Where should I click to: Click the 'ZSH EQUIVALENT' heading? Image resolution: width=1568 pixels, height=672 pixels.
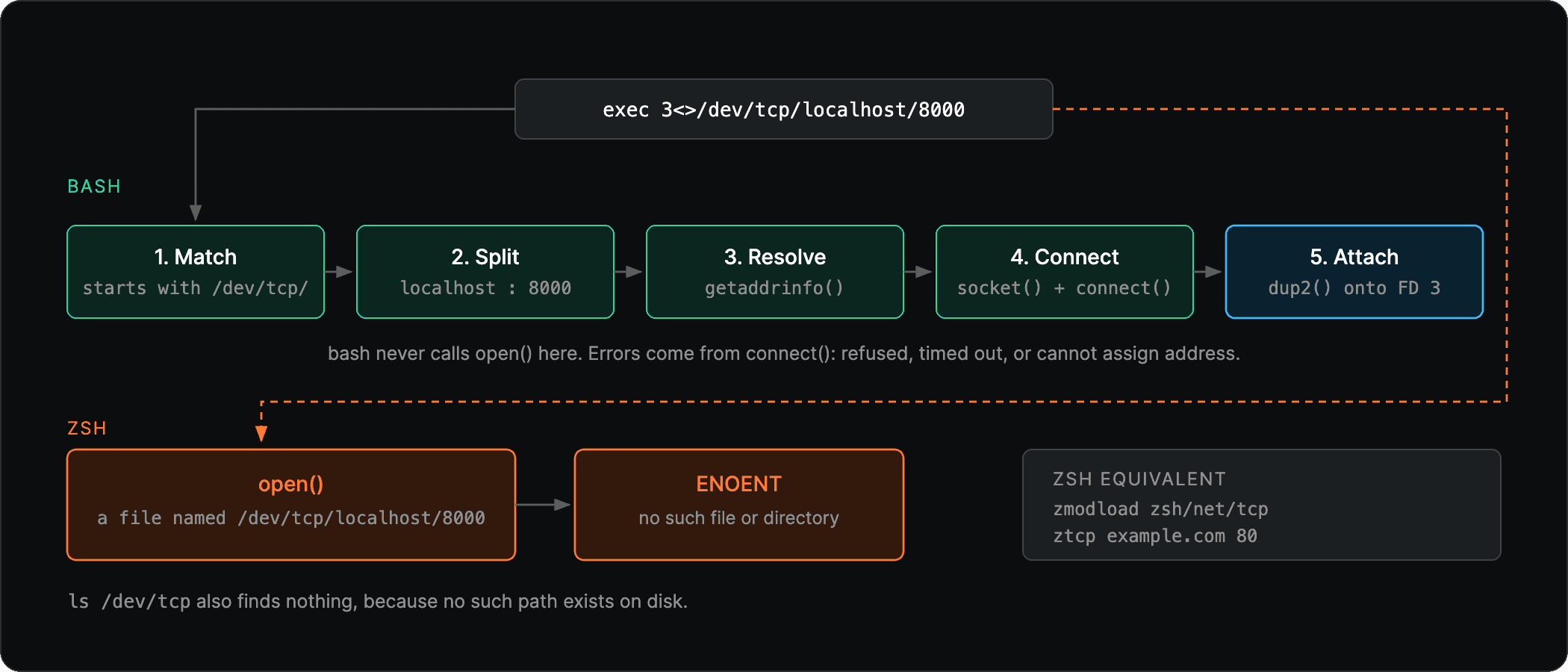[1139, 479]
